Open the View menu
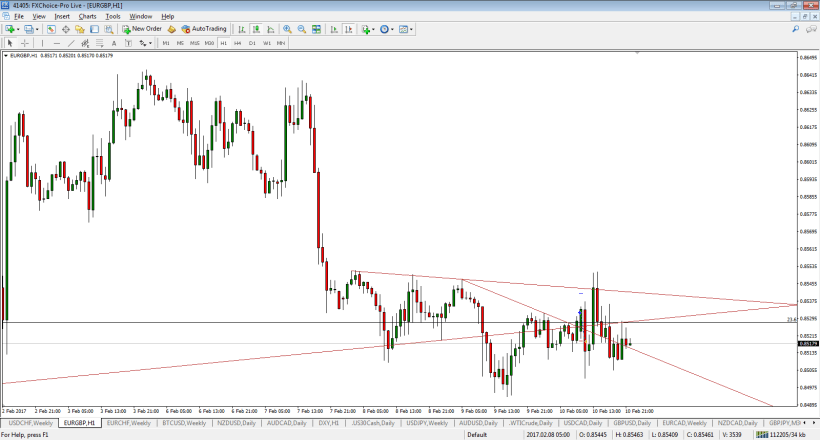This screenshot has height=440, width=820. pyautogui.click(x=39, y=17)
